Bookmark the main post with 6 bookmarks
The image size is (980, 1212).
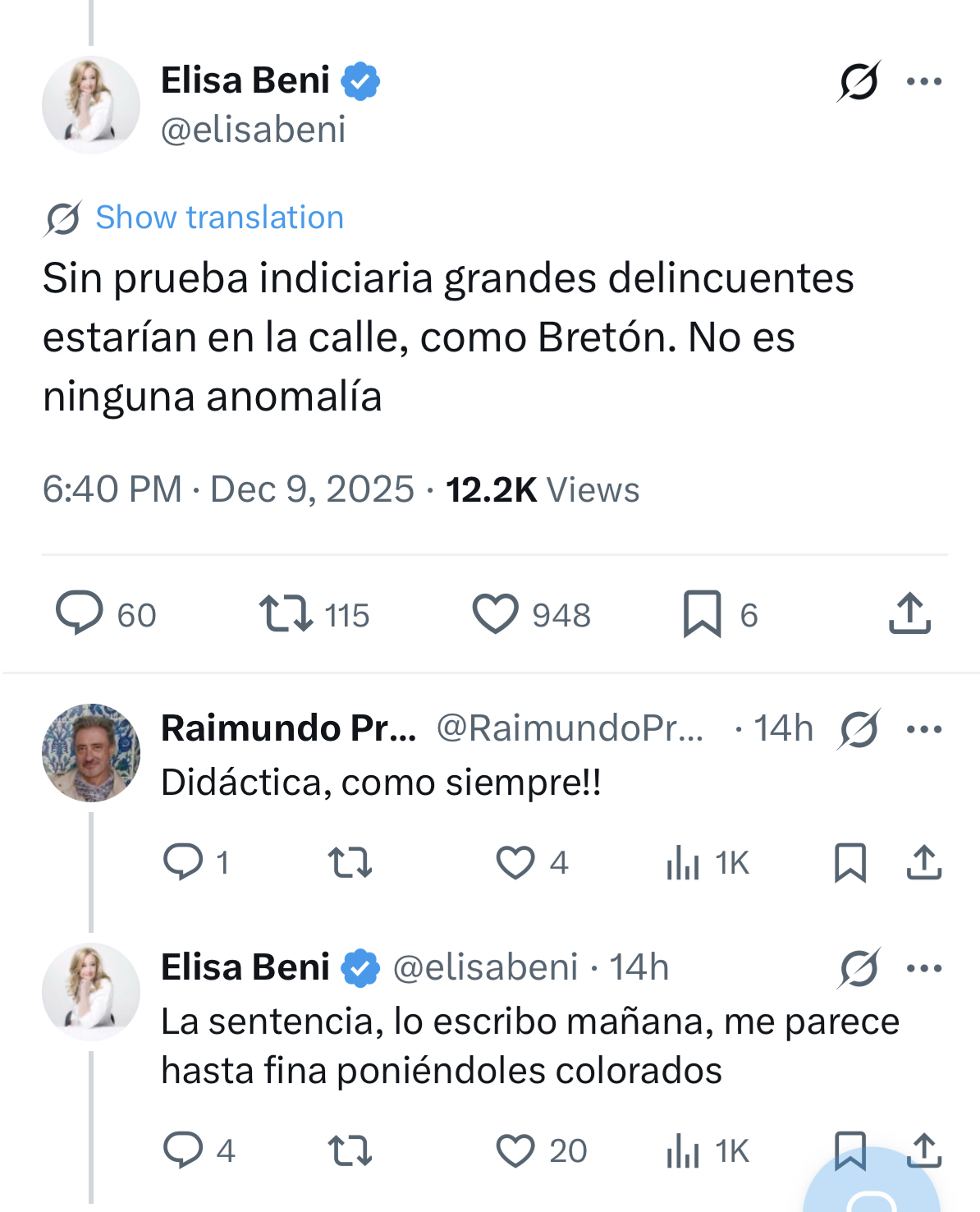(702, 613)
